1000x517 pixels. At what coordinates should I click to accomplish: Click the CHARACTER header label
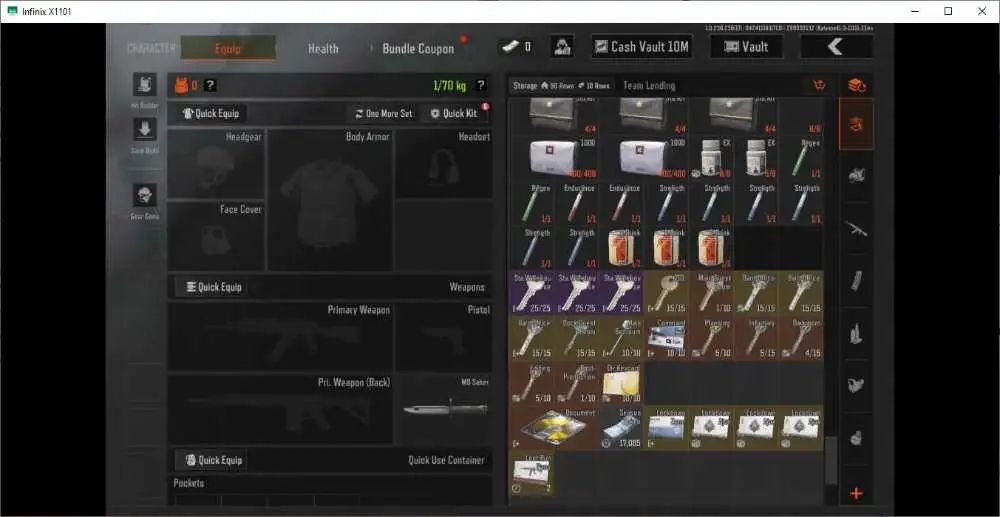click(152, 48)
